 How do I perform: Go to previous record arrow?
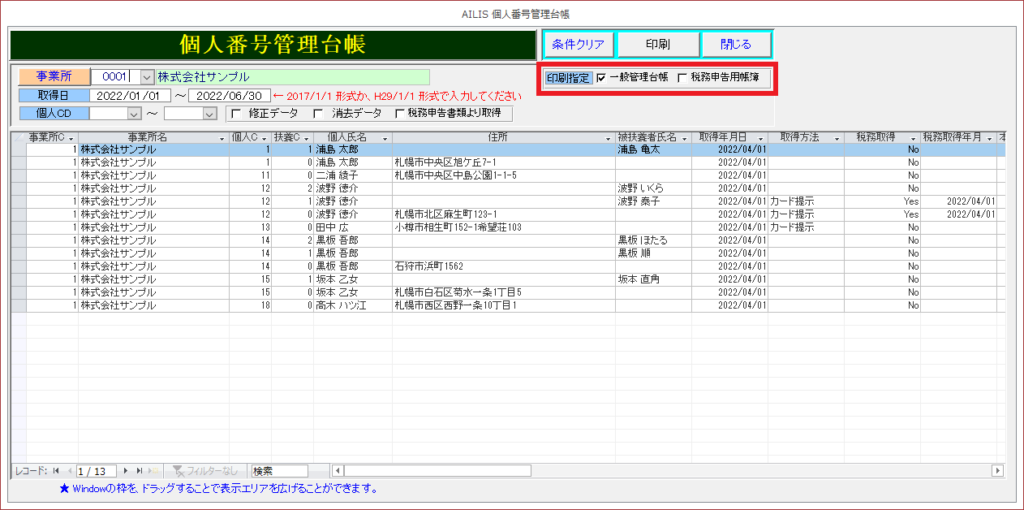[69, 470]
